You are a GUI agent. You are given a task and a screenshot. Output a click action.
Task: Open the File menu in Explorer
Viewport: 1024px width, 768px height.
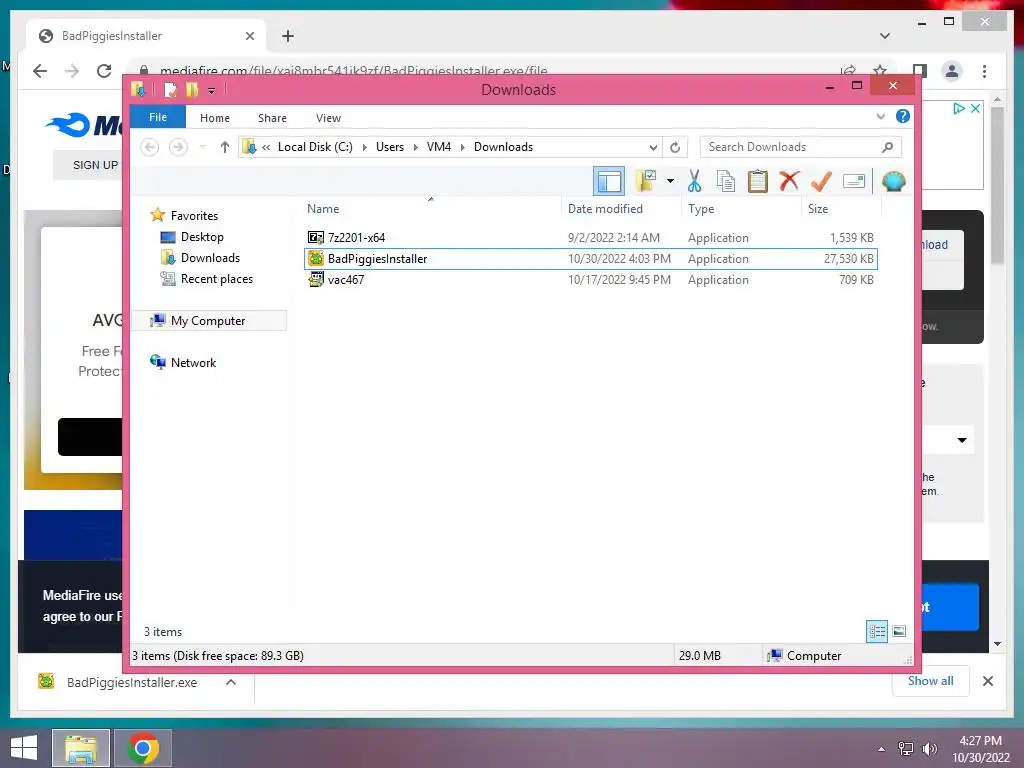[158, 117]
